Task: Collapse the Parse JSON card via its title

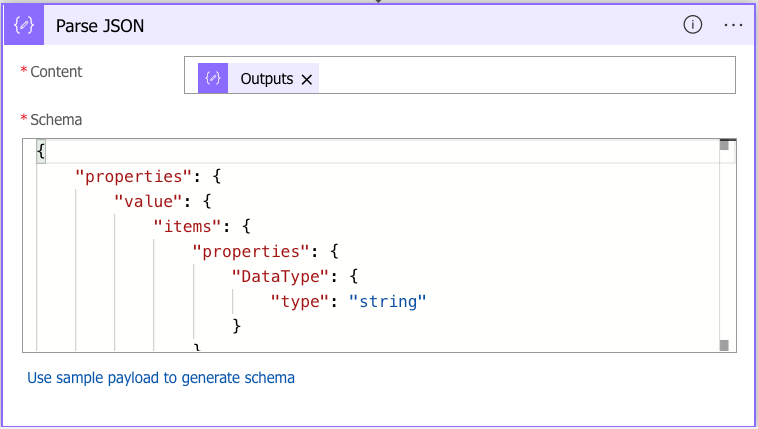Action: [100, 26]
